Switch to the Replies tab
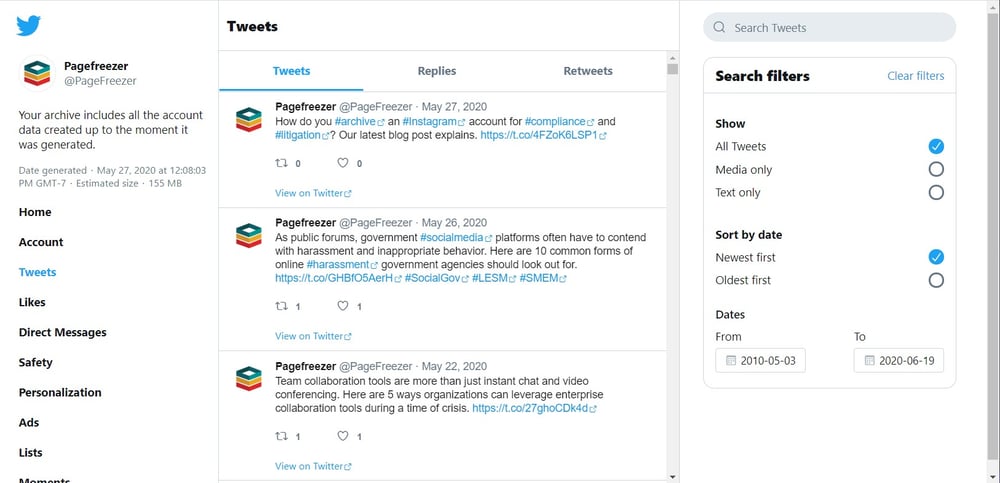Image resolution: width=1000 pixels, height=483 pixels. click(437, 71)
